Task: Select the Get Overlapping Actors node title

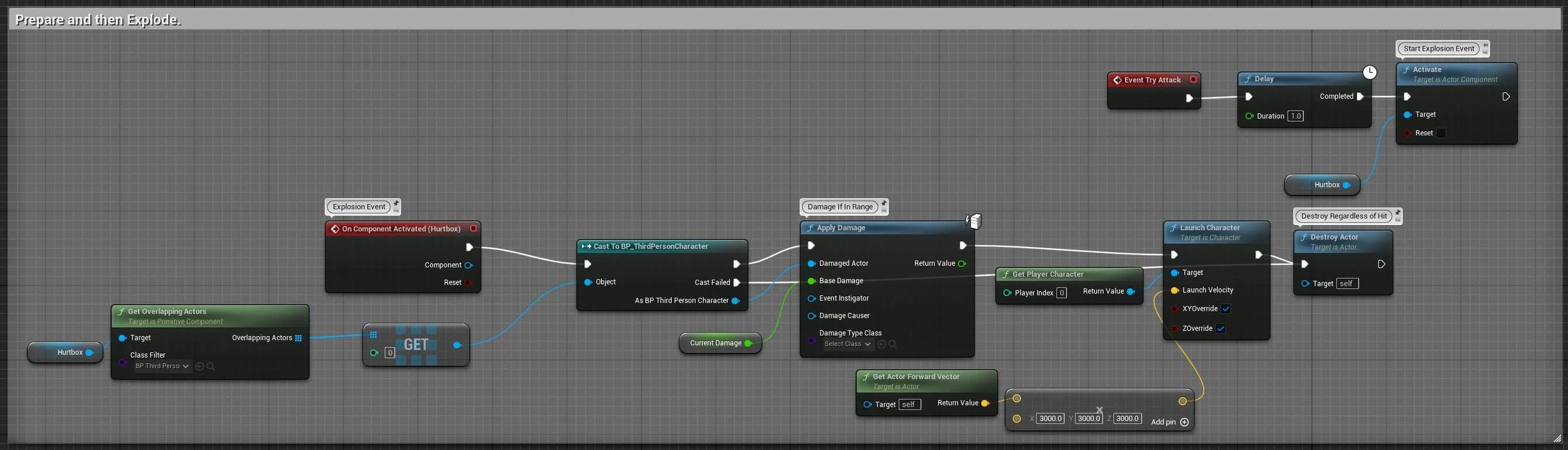Action: (x=167, y=311)
